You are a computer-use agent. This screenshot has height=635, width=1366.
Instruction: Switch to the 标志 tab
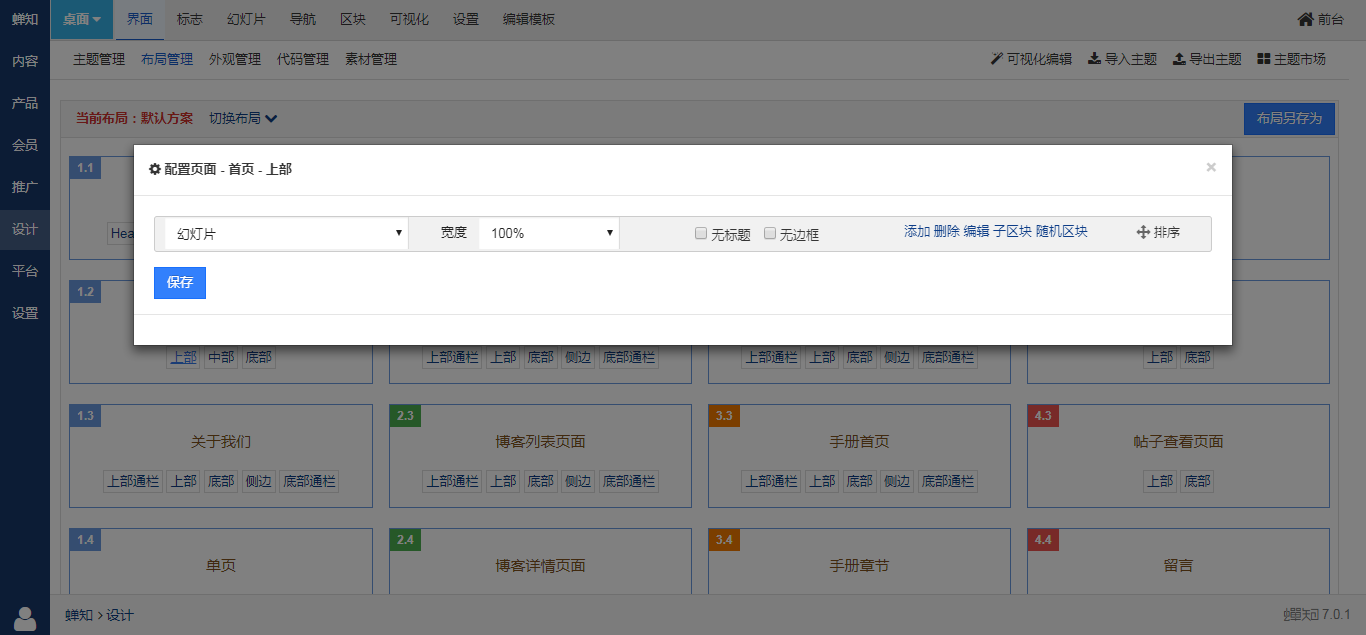[x=189, y=19]
